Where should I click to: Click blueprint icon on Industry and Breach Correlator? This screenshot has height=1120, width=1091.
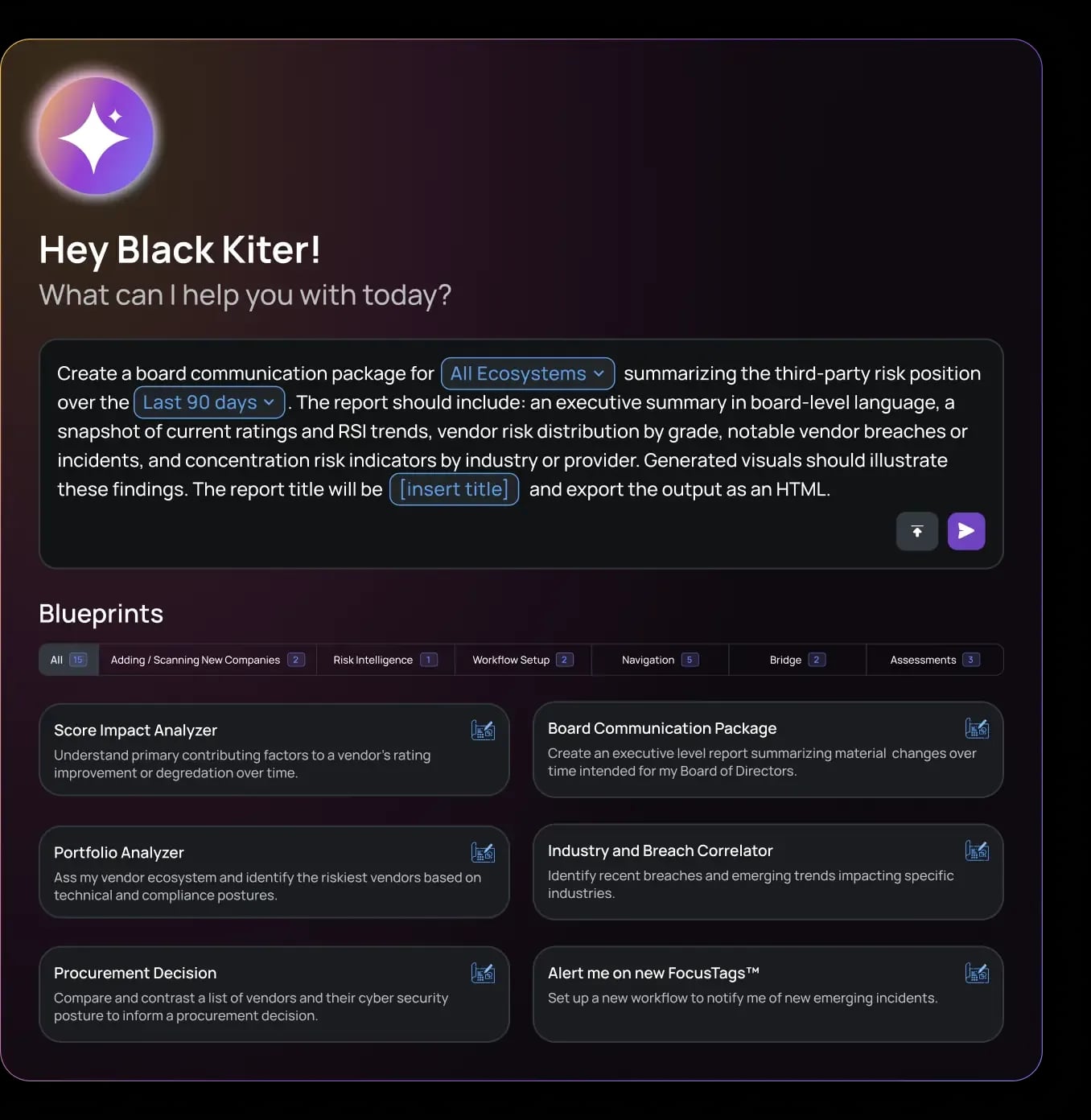click(x=977, y=850)
